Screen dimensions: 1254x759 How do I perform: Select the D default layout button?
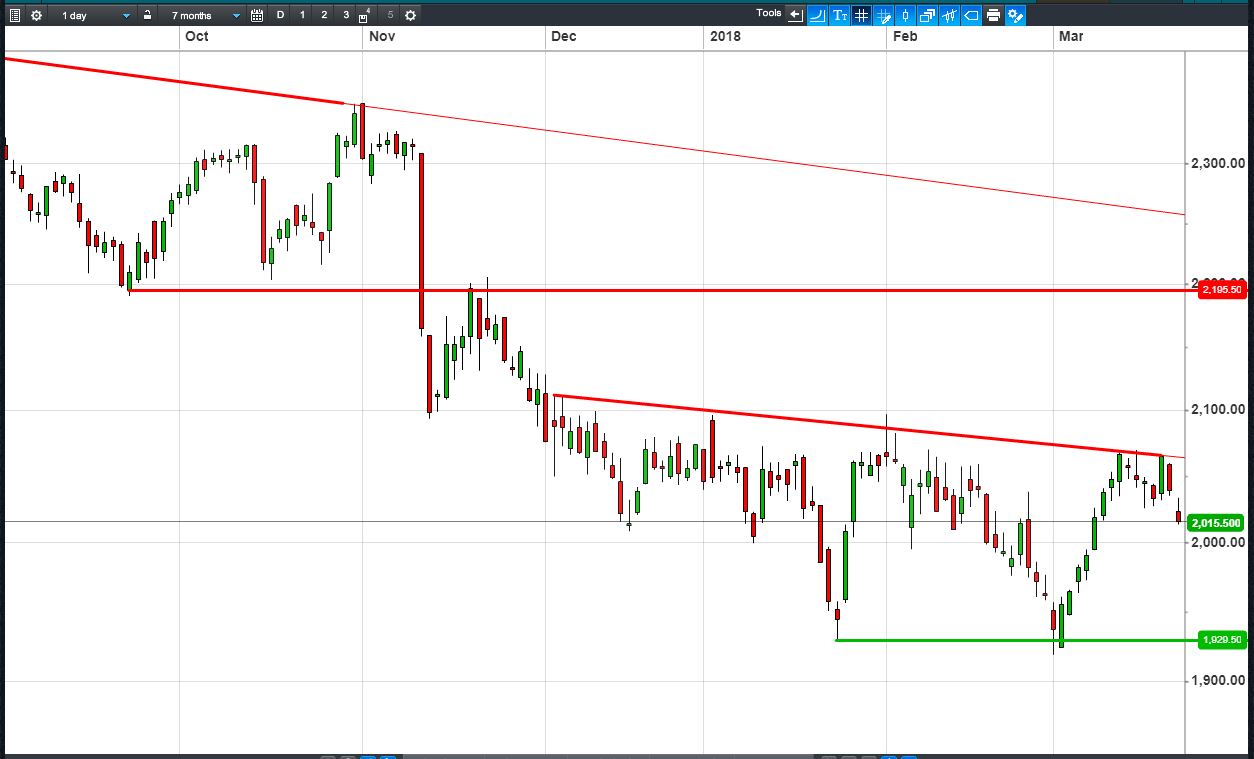[280, 15]
